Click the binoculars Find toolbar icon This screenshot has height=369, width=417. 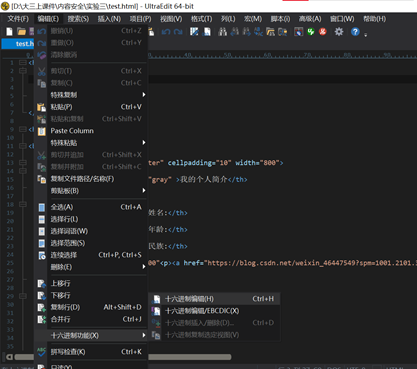point(222,32)
